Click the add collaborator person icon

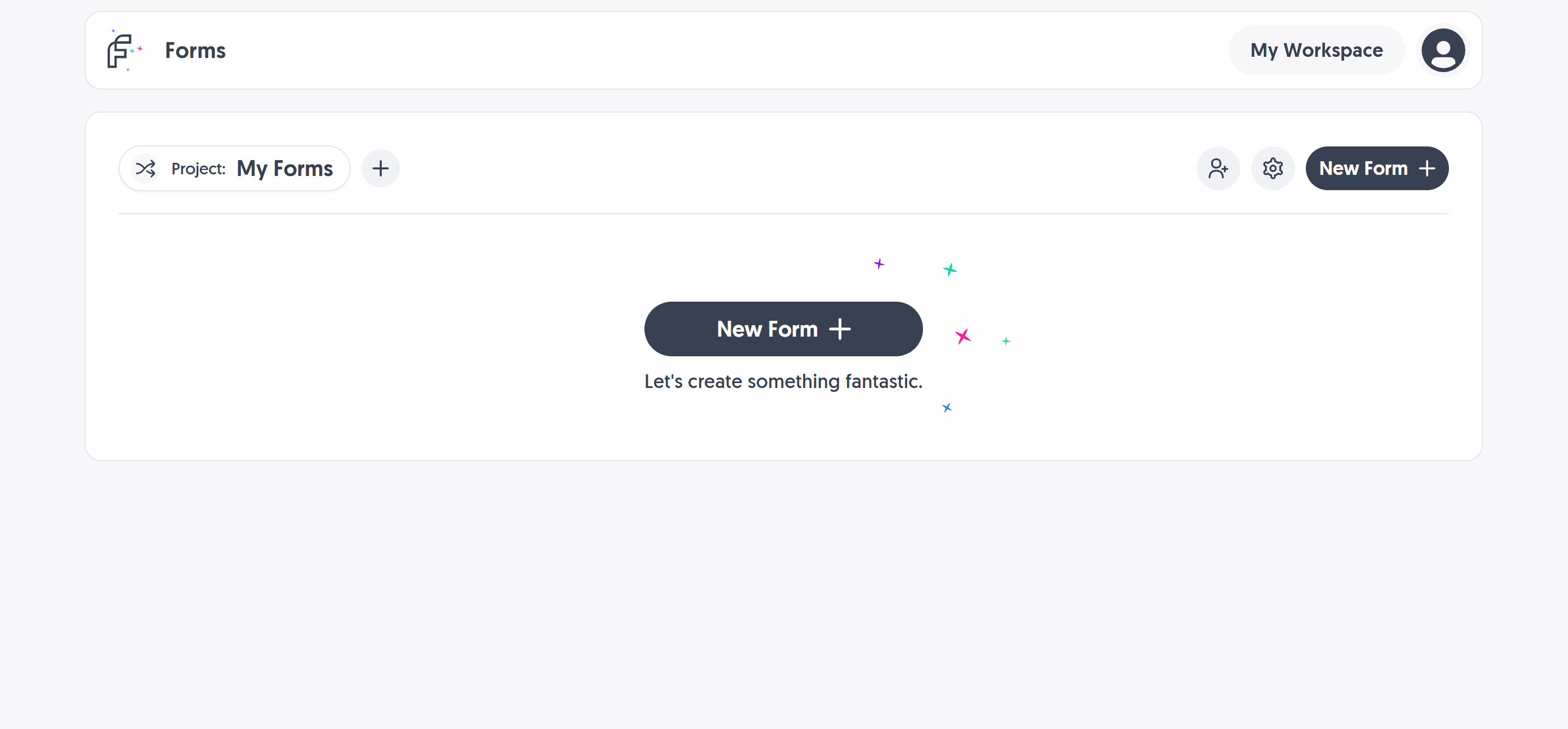[x=1217, y=168]
